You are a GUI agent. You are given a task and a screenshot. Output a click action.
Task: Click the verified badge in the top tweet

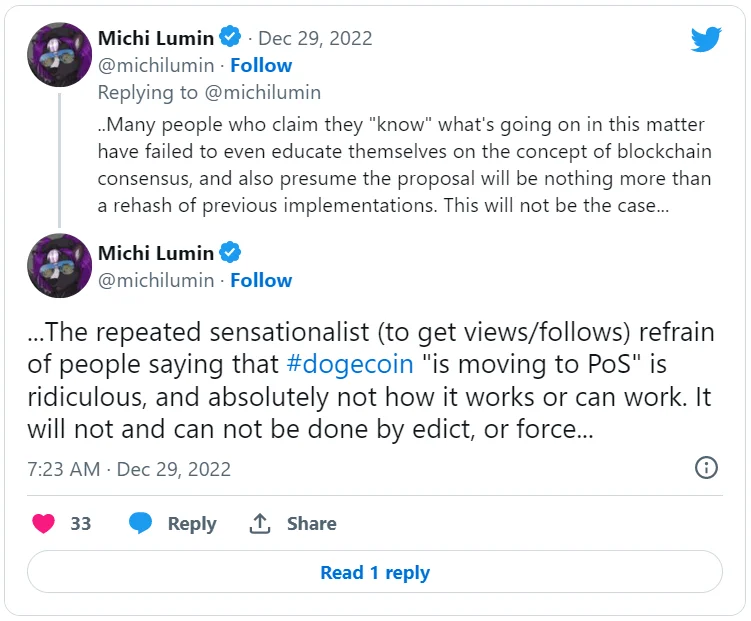coord(230,38)
